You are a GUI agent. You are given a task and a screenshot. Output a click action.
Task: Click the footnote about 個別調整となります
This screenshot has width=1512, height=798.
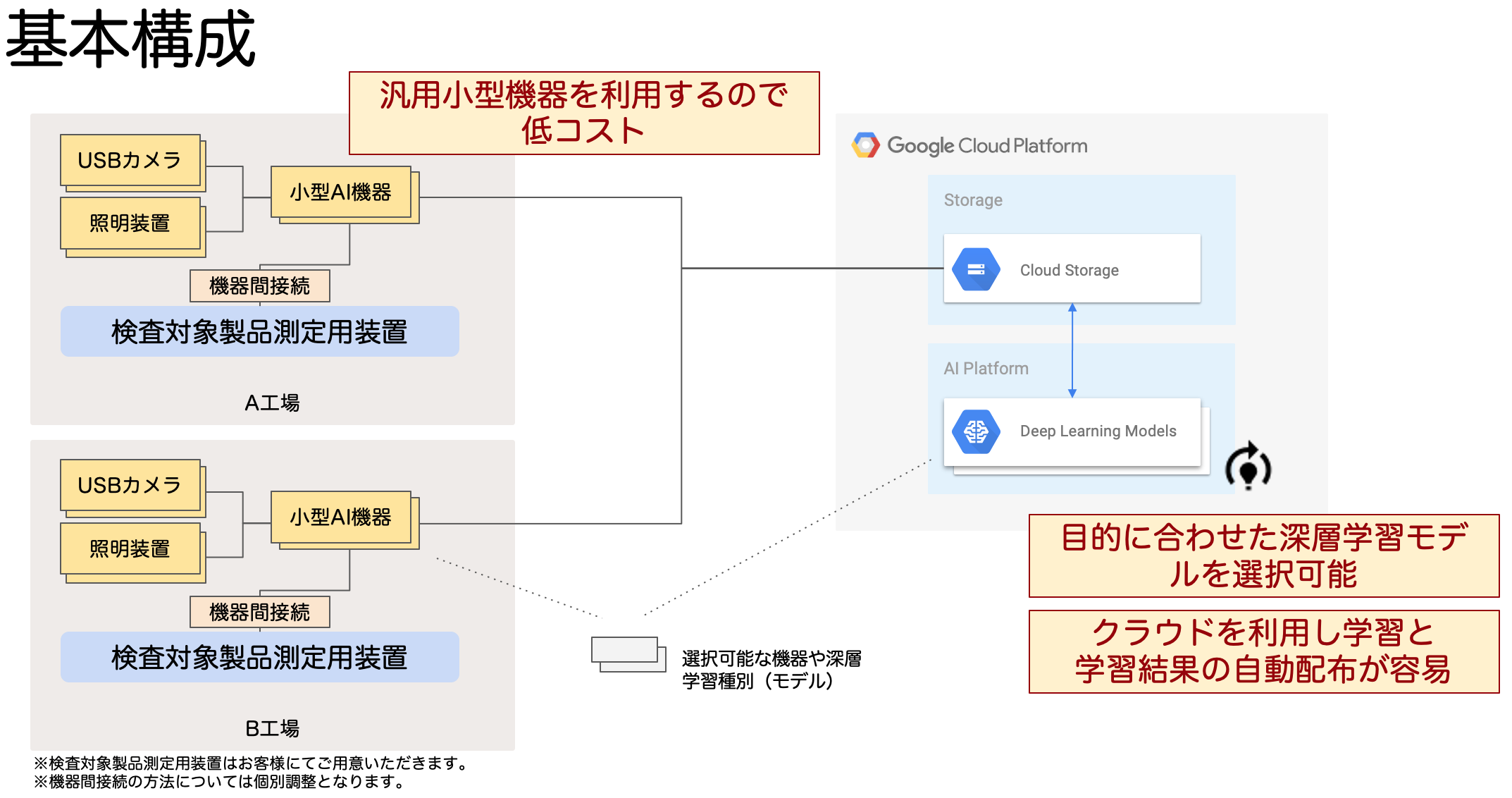[x=219, y=781]
